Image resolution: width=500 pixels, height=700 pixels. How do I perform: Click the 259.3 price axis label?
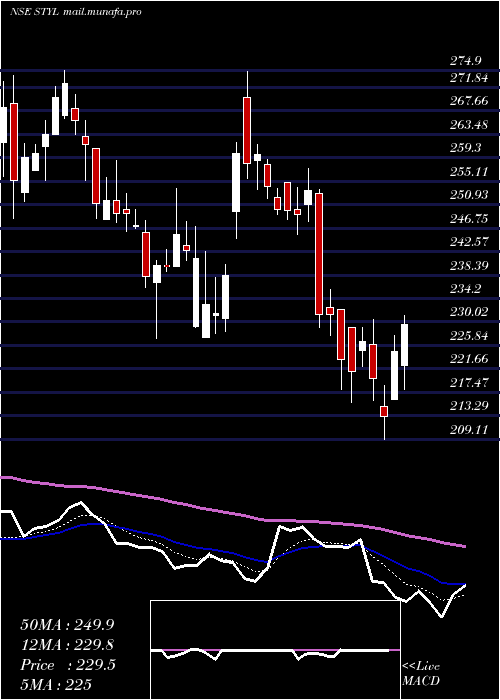[465, 147]
